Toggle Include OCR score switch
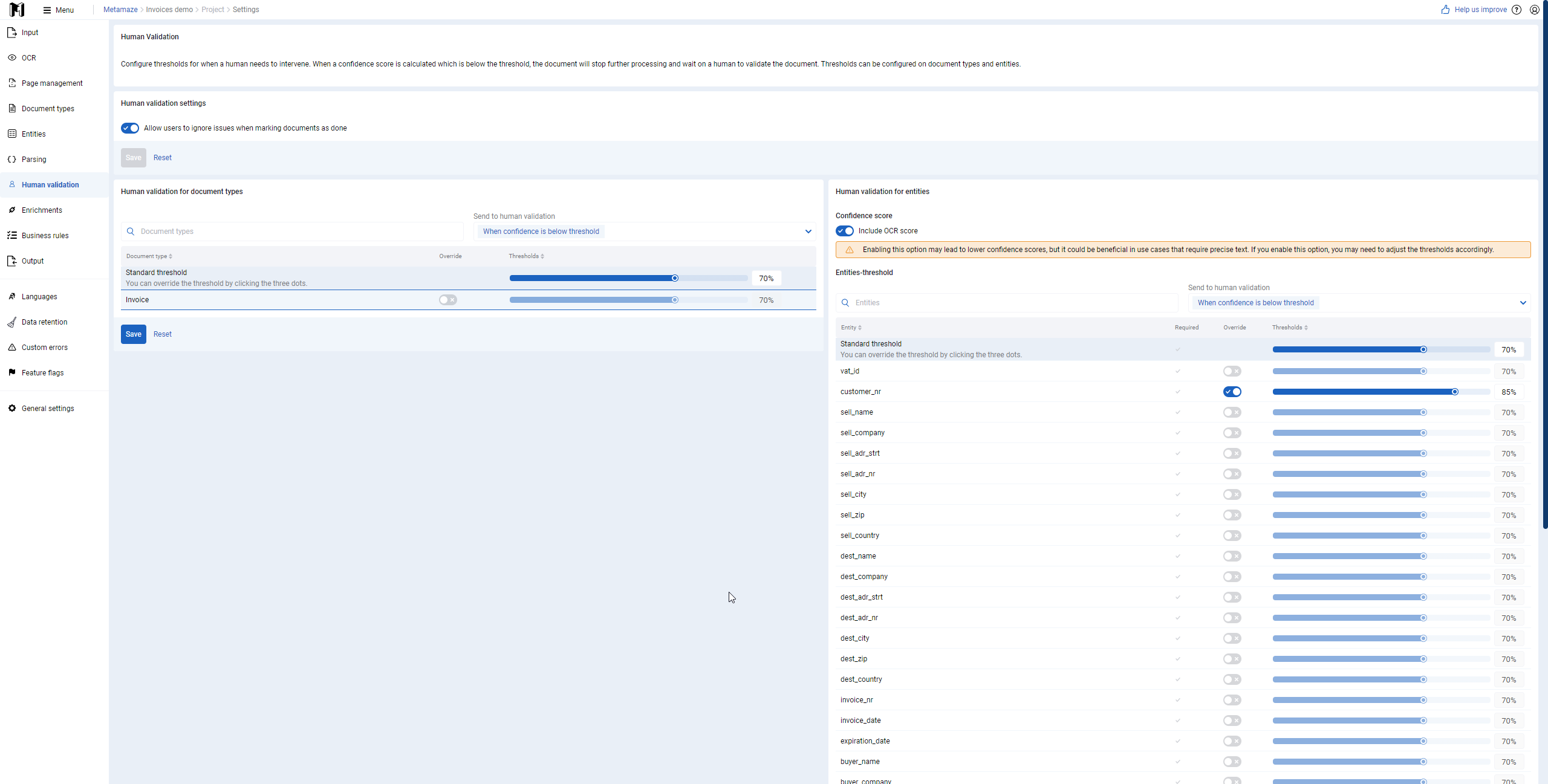This screenshot has width=1548, height=784. 845,231
